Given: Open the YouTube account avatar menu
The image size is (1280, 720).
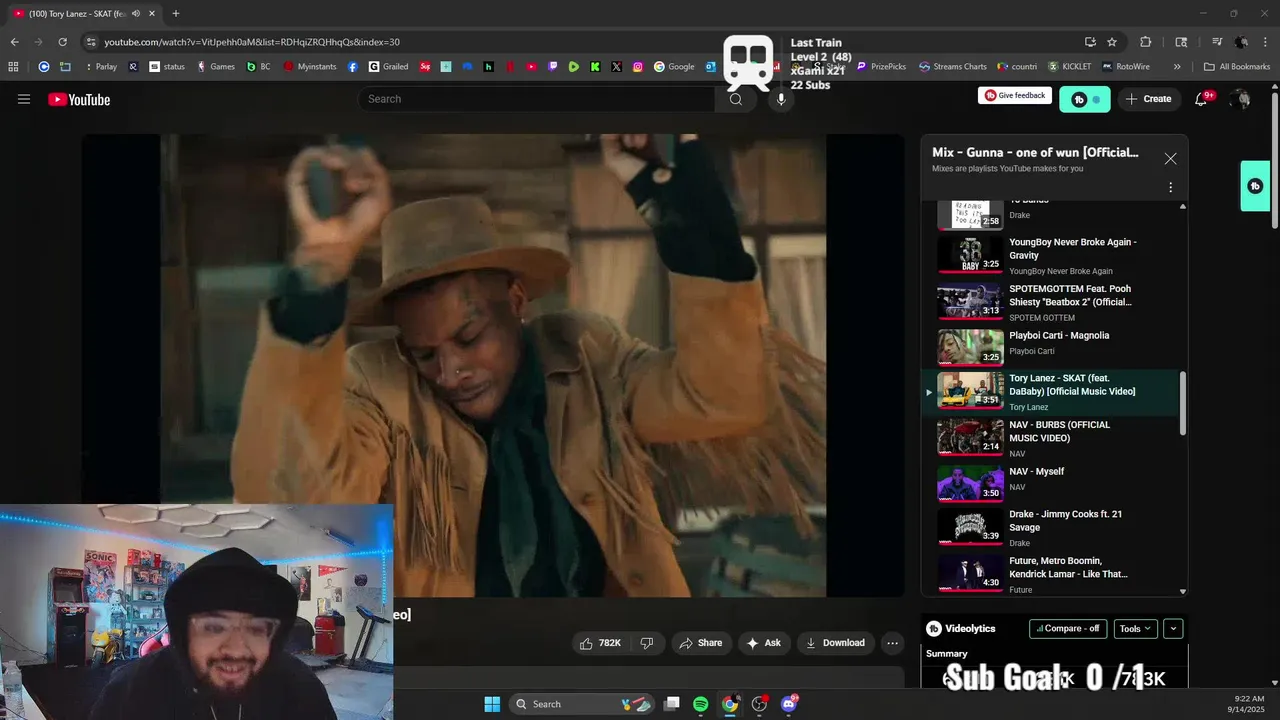Looking at the screenshot, I should tap(1241, 99).
